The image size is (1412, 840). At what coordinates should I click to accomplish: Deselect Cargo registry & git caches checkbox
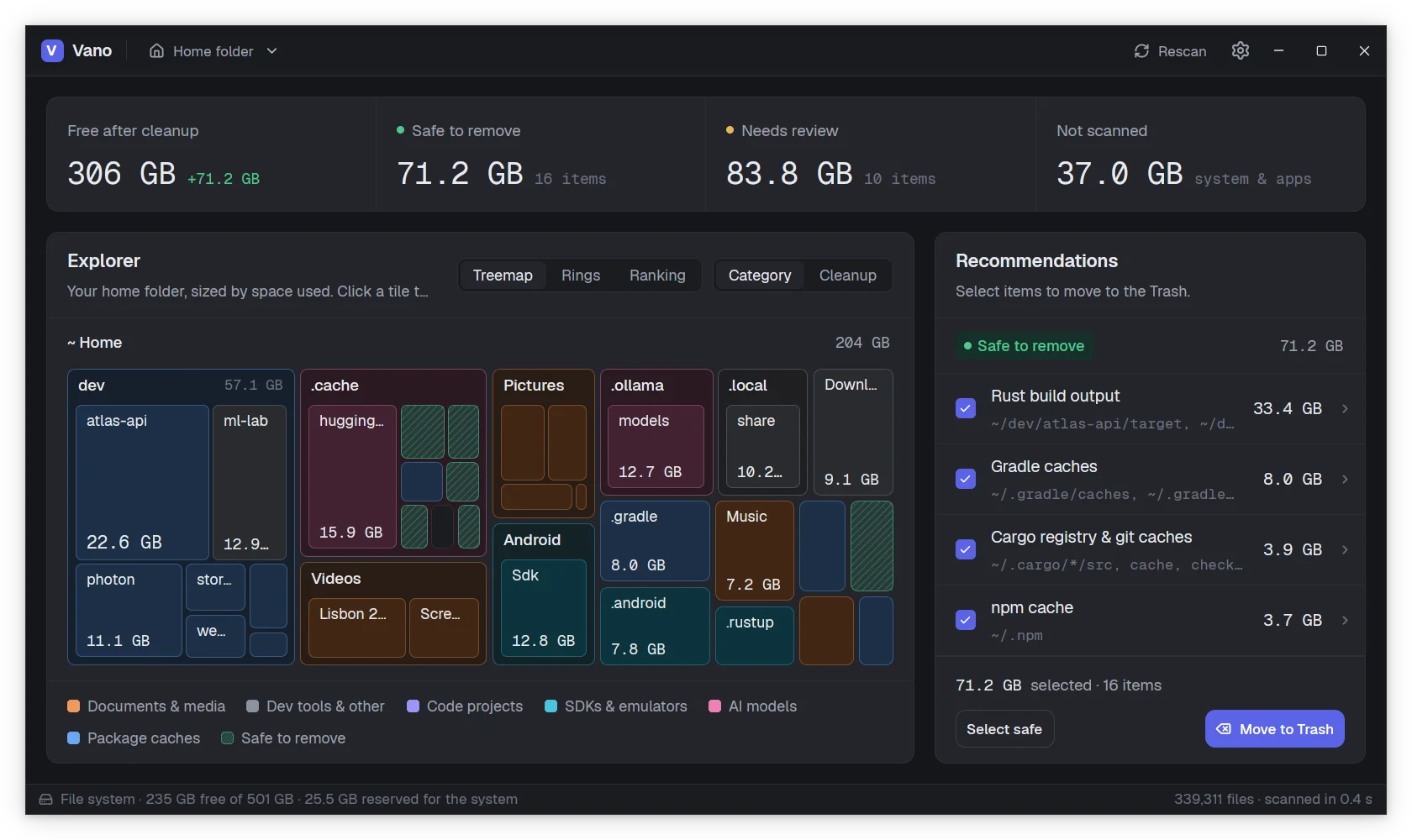click(x=966, y=549)
